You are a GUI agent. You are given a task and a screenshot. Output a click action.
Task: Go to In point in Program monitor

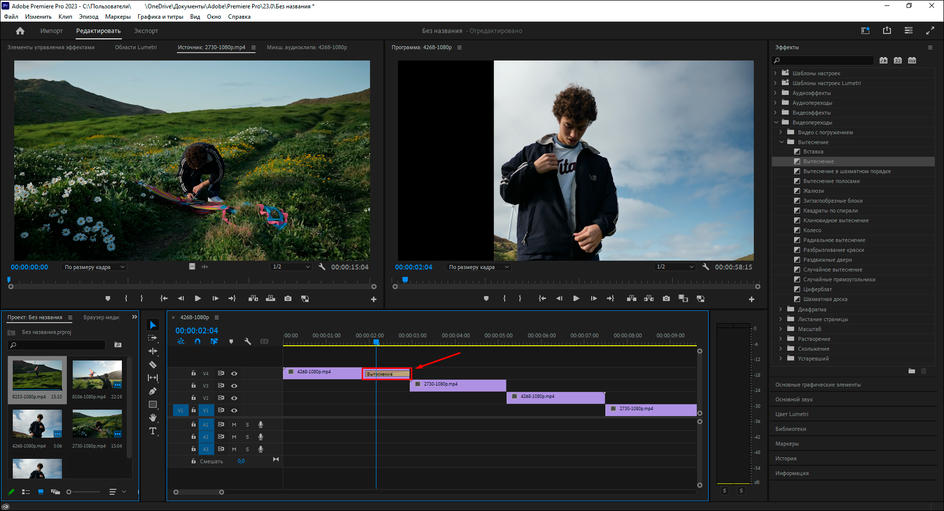[542, 299]
